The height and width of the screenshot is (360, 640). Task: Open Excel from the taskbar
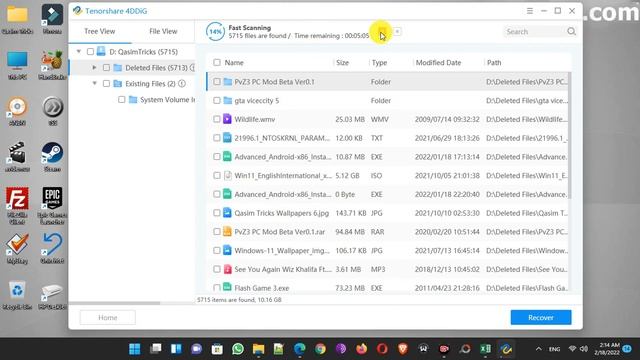coord(485,349)
